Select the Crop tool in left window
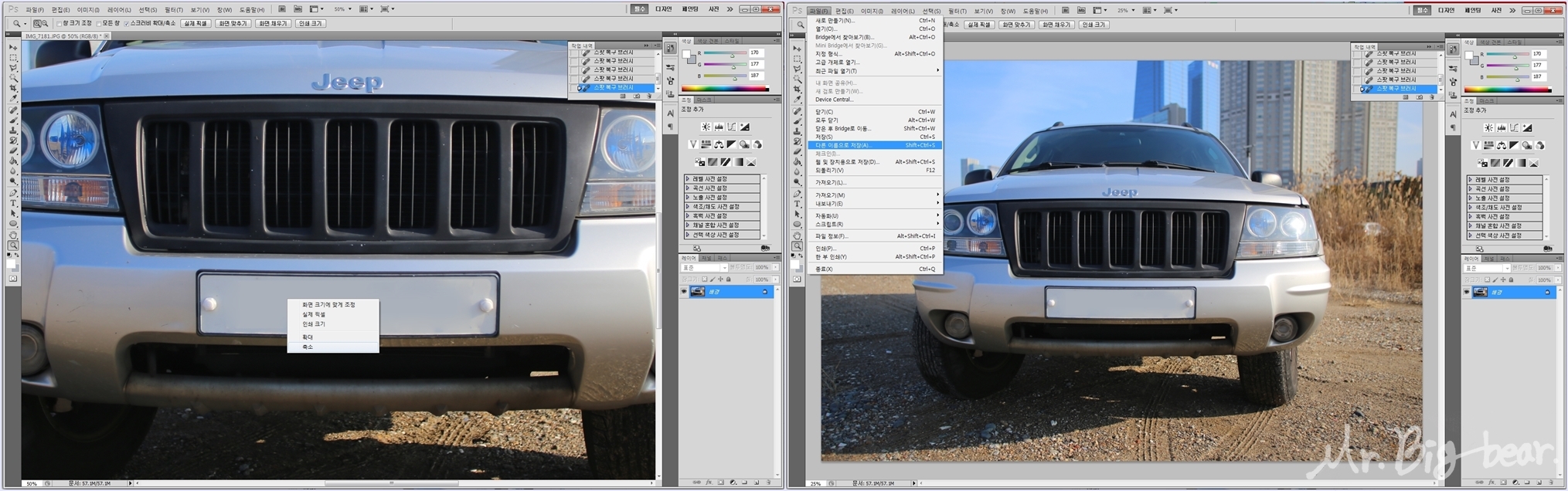The height and width of the screenshot is (491, 1568). click(12, 89)
